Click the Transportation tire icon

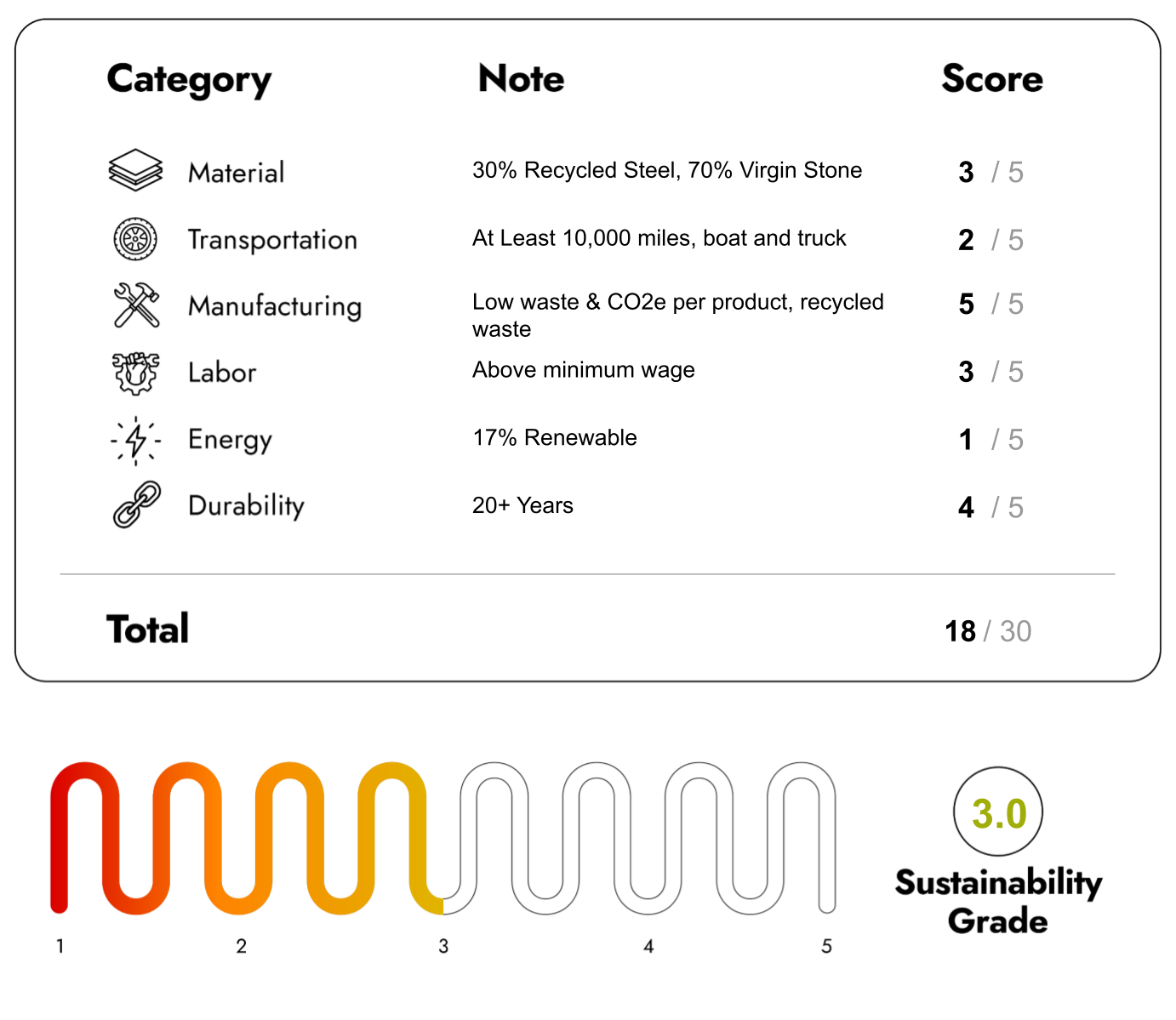tap(135, 239)
